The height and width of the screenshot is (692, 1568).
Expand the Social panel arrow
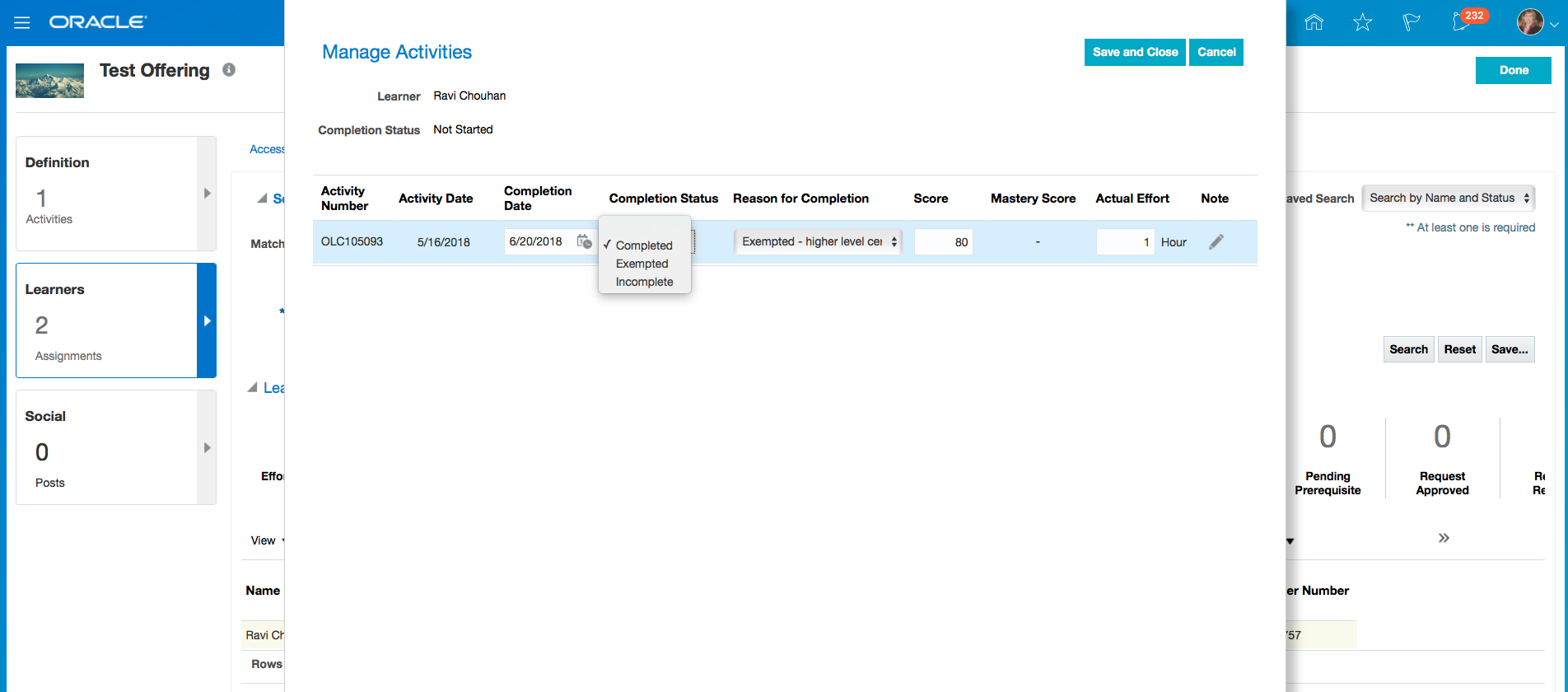[207, 447]
